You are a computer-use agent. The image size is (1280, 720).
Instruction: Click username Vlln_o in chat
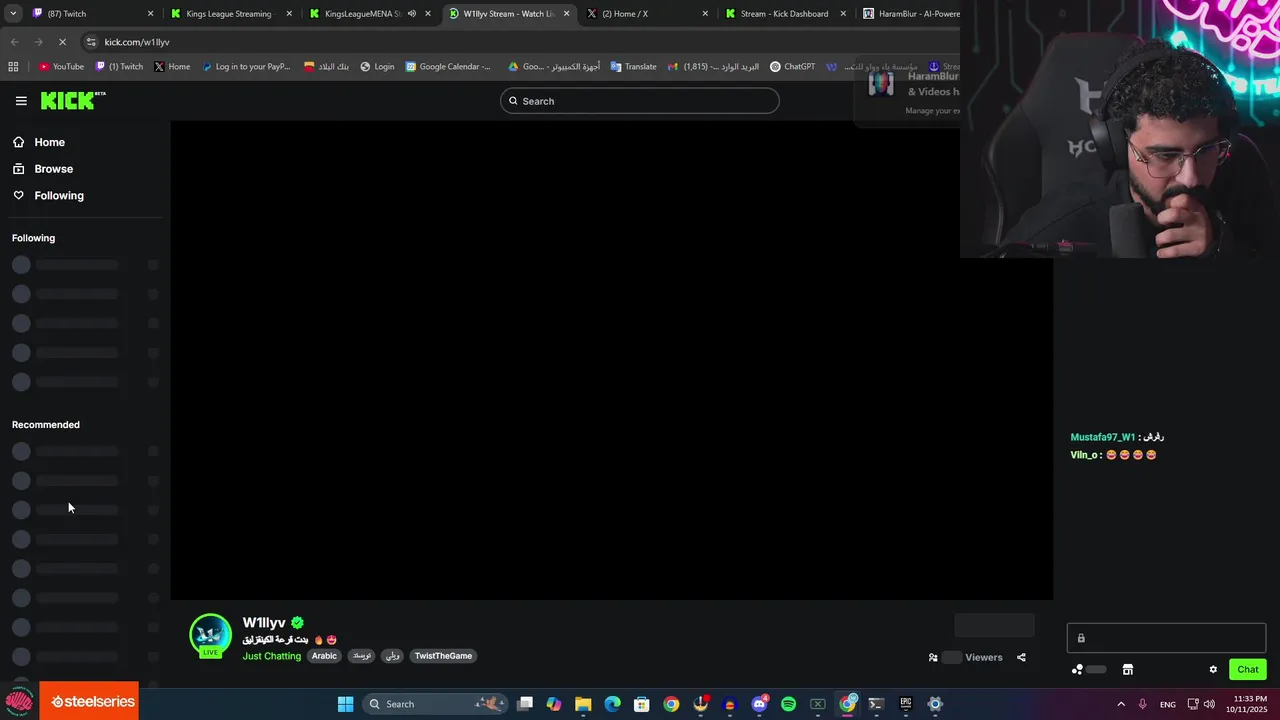1084,455
